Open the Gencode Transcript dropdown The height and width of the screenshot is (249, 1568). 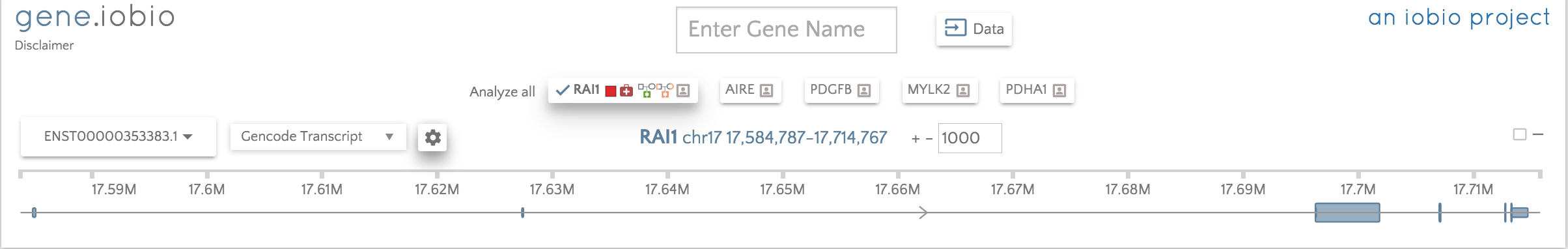318,137
